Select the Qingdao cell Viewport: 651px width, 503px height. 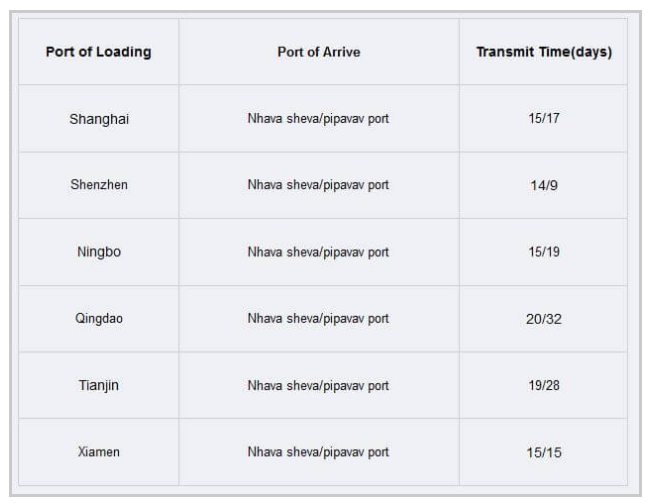[x=99, y=319]
